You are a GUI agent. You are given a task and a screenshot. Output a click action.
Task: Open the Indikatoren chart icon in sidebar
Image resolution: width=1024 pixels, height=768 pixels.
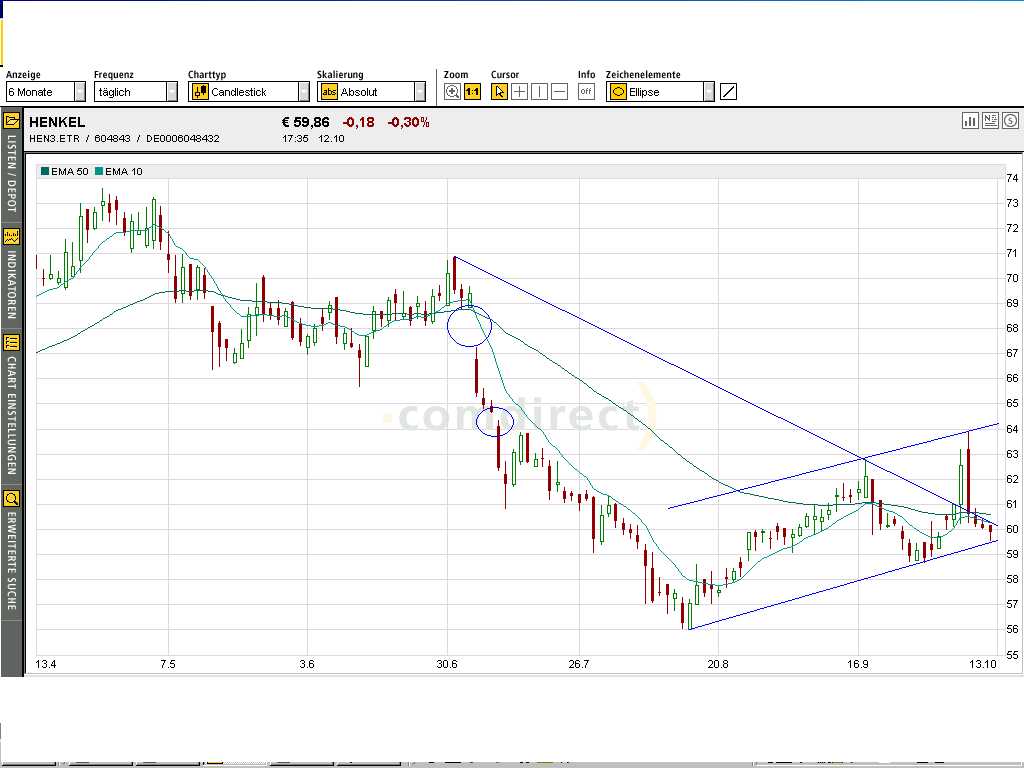11,236
